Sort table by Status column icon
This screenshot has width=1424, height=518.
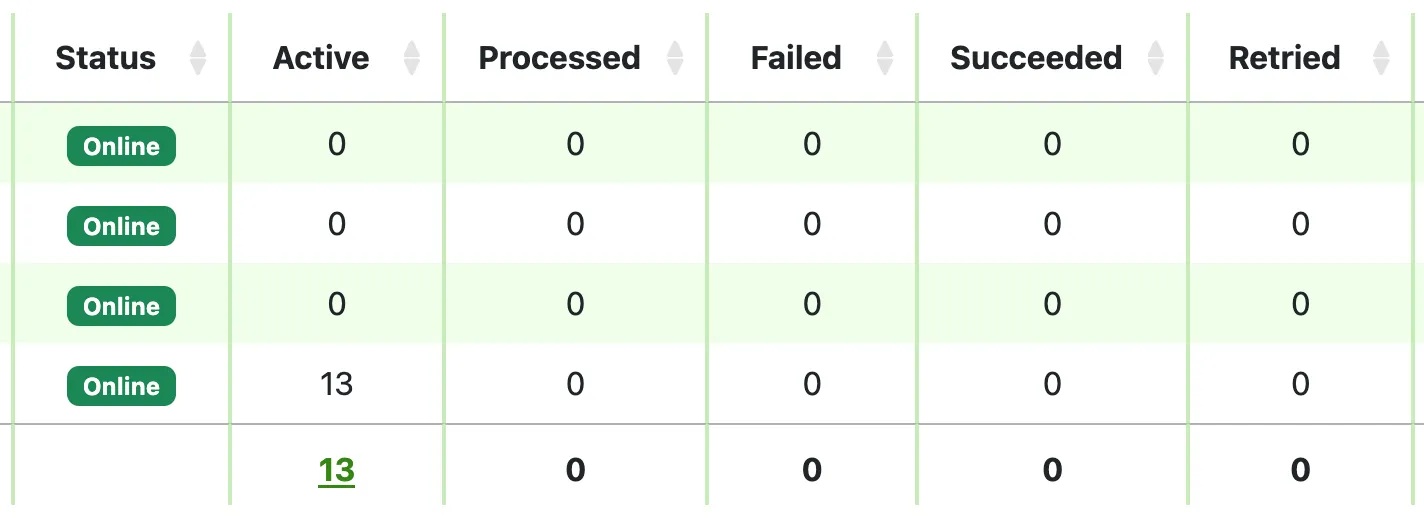pos(198,58)
